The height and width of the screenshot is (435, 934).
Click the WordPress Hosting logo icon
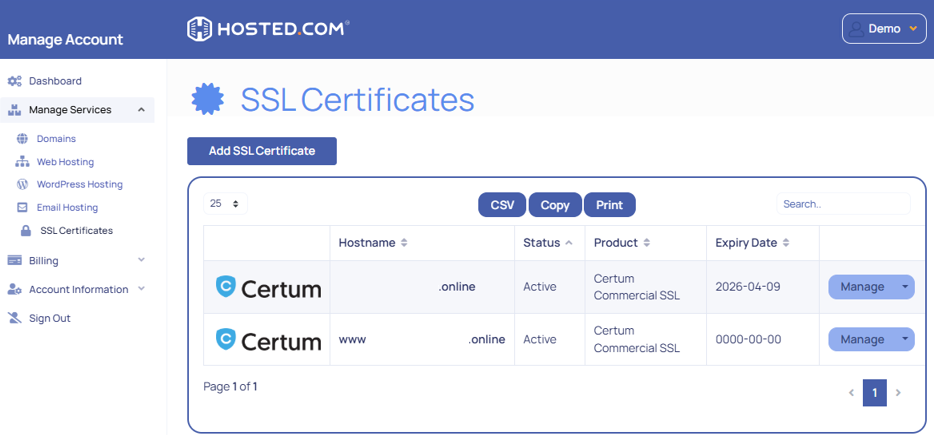click(x=22, y=185)
